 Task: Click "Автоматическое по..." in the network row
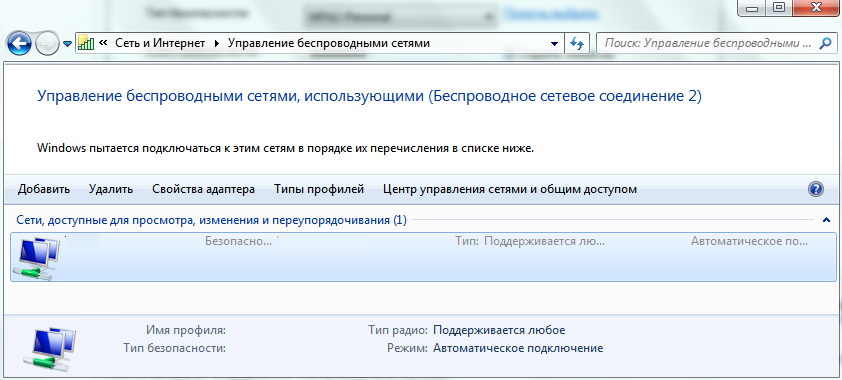point(749,242)
